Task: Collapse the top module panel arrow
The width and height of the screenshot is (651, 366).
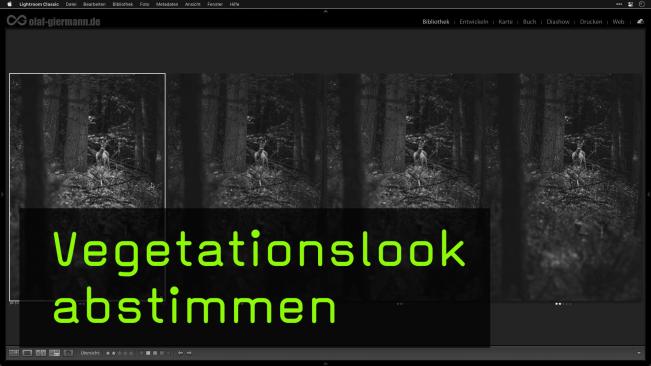Action: (326, 11)
